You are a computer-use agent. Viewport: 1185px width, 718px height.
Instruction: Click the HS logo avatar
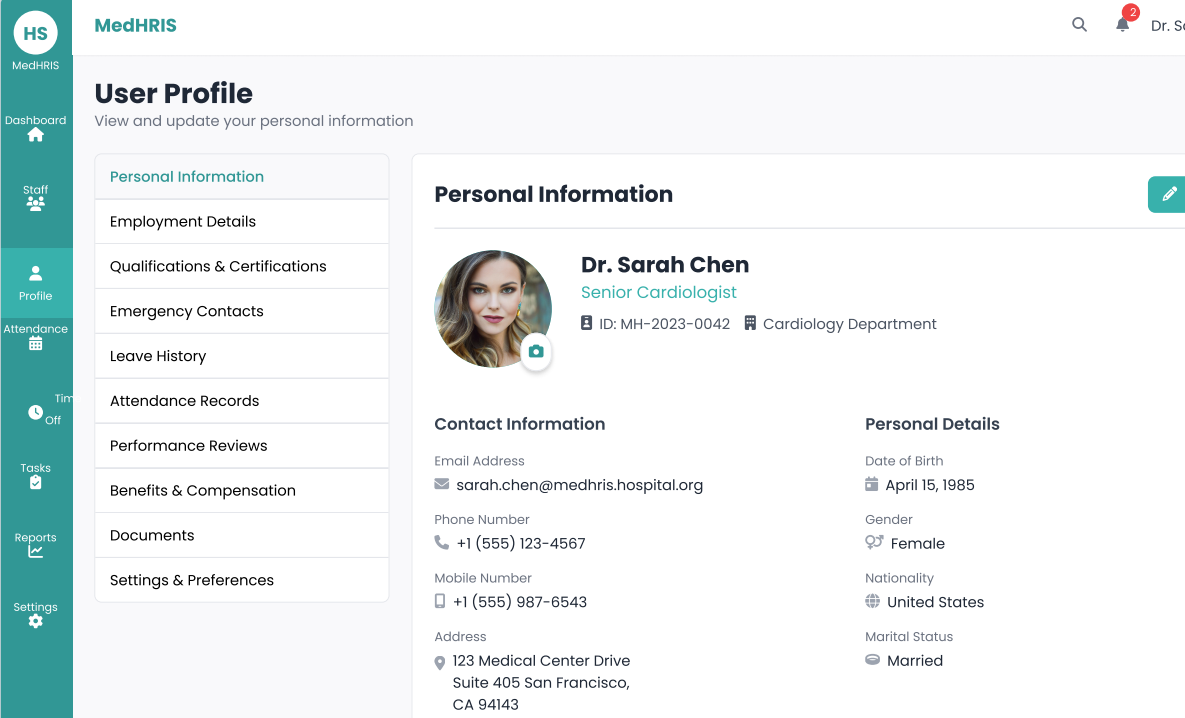[36, 33]
